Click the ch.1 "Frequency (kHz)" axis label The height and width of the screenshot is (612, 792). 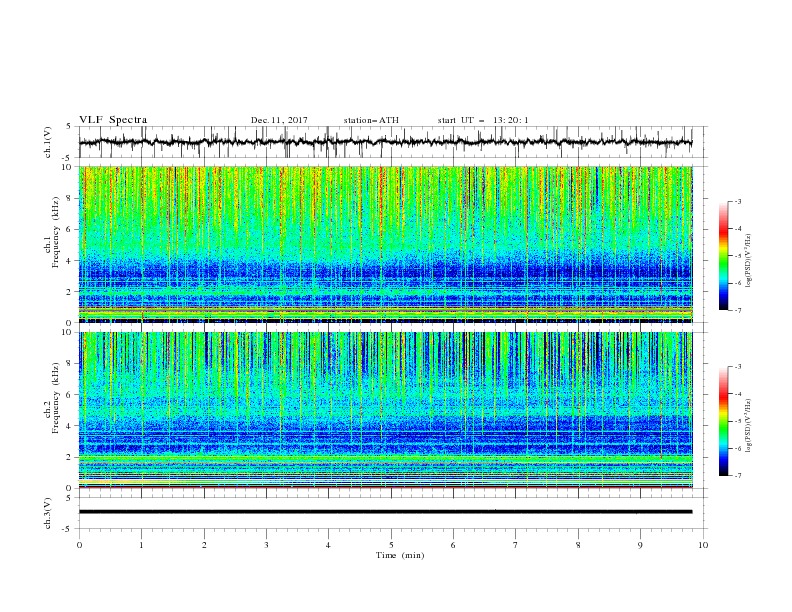[56, 231]
